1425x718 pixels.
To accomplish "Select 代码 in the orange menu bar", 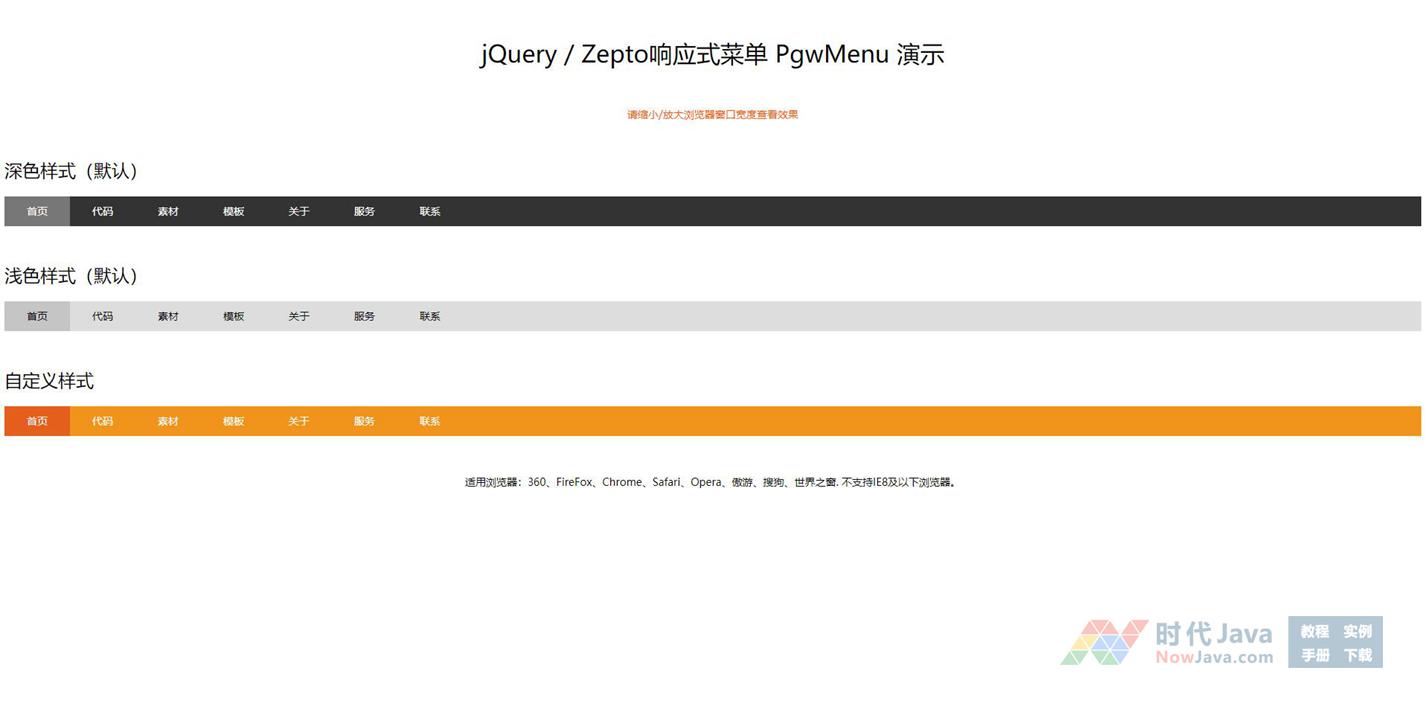I will (x=103, y=421).
